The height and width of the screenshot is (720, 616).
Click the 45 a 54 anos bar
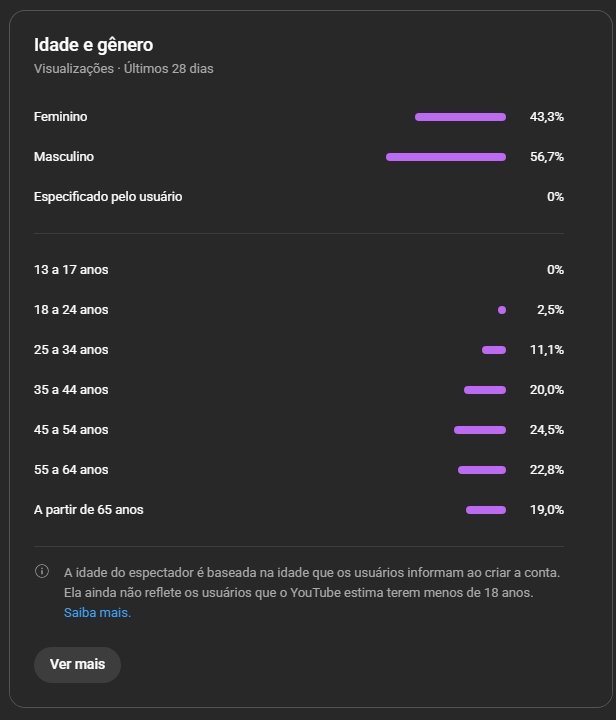pos(480,430)
